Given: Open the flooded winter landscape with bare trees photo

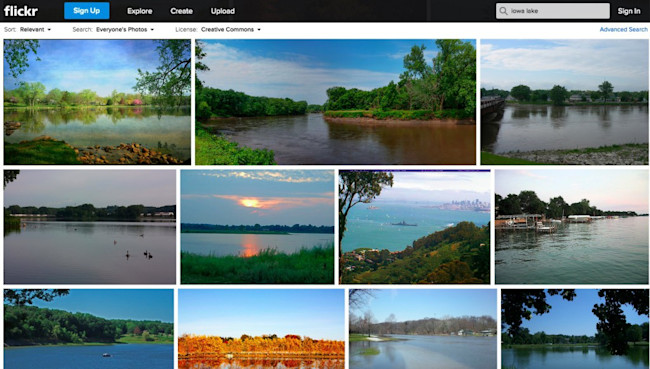Looking at the screenshot, I should (423, 329).
